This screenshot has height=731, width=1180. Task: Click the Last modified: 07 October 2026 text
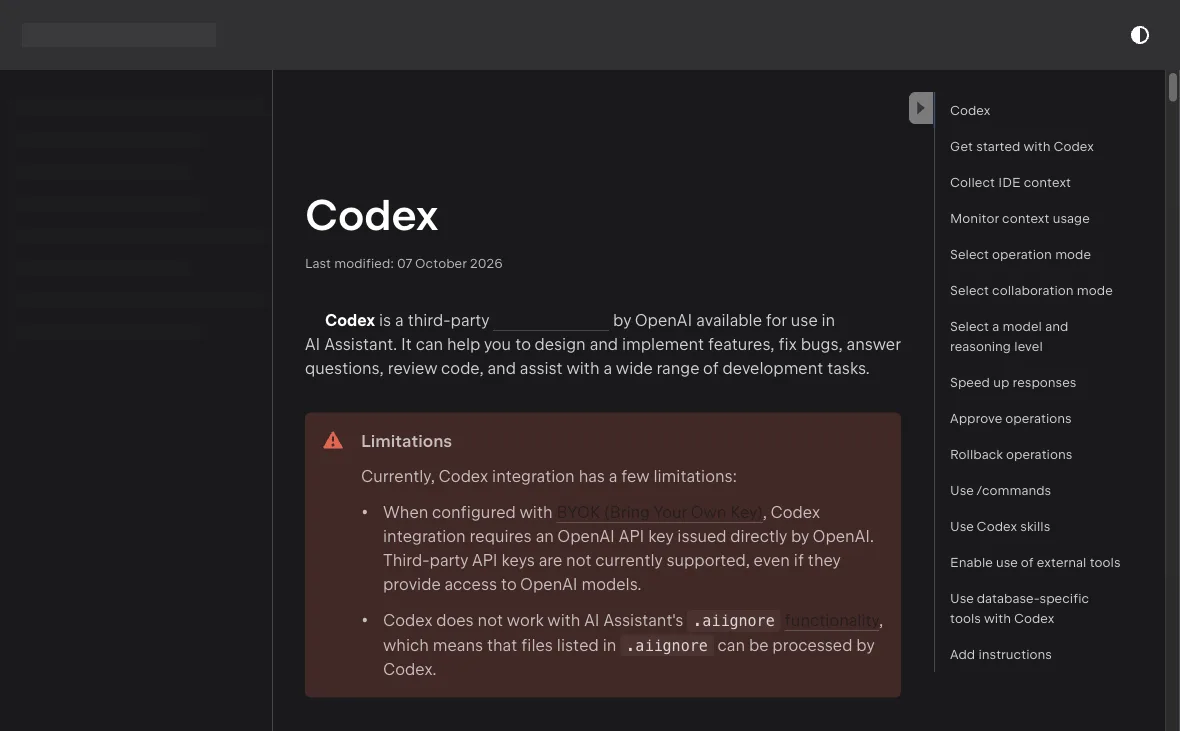click(403, 263)
